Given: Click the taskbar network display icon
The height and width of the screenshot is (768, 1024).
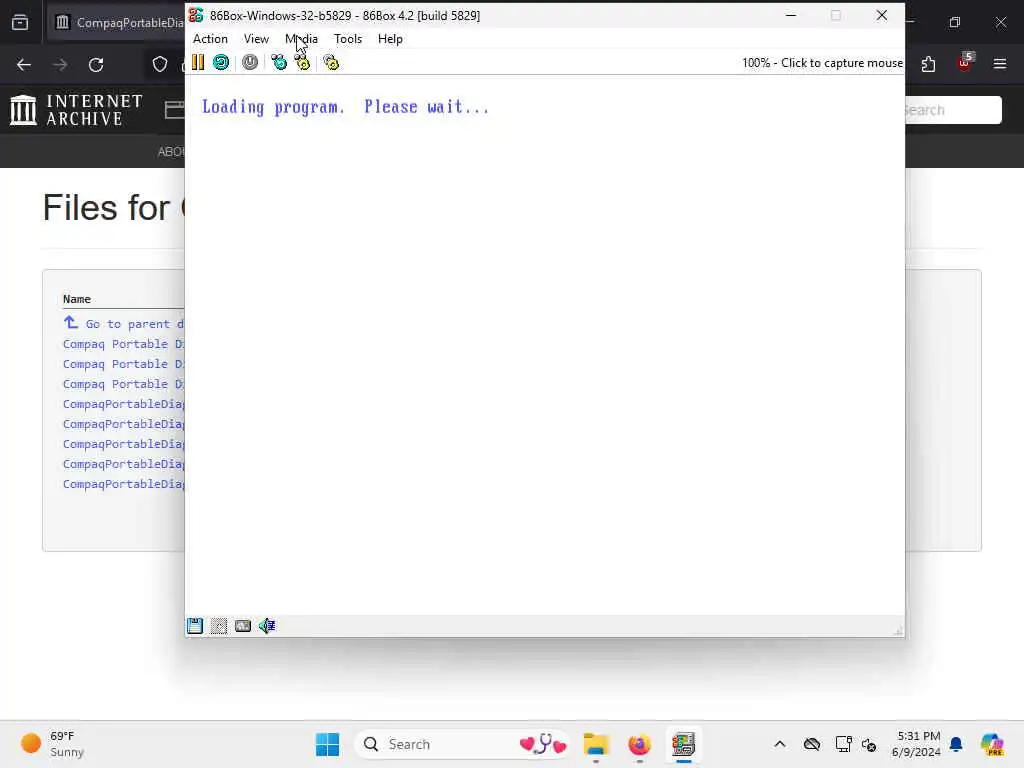Looking at the screenshot, I should 843,744.
